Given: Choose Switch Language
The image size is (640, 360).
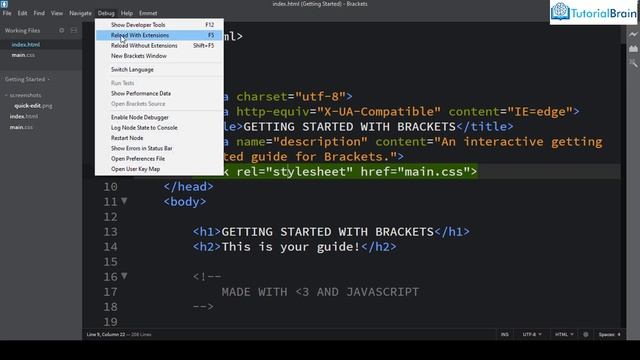Looking at the screenshot, I should [x=159, y=69].
